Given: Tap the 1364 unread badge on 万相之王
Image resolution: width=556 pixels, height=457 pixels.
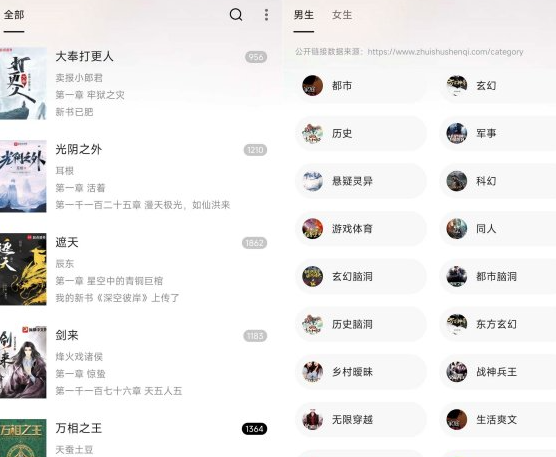Looking at the screenshot, I should point(254,429).
